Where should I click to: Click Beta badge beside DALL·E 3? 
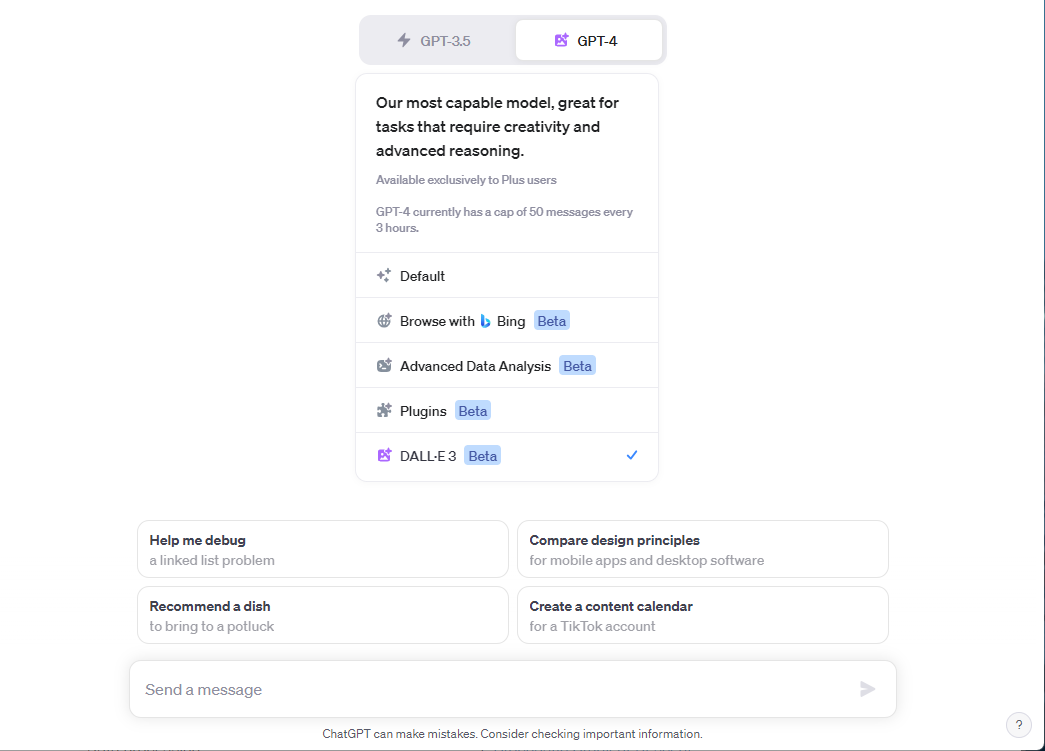(x=483, y=456)
